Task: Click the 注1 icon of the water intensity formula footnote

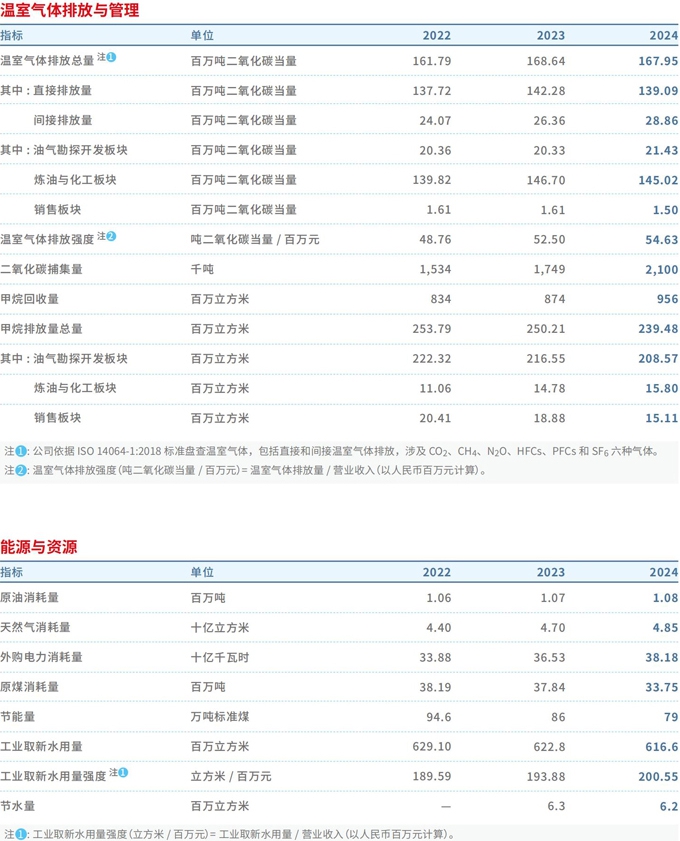Action: [21, 833]
